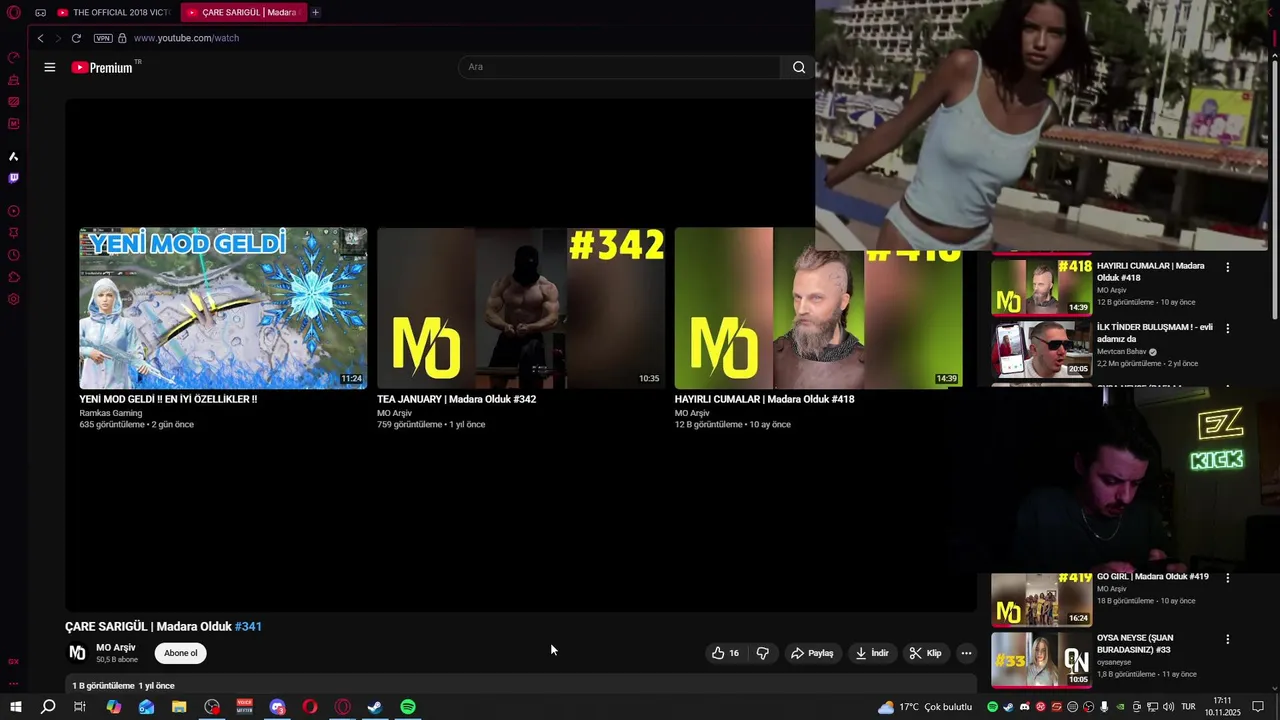
Task: Open options for HAYIRLI CUMALAR #418 sidebar video
Action: pyautogui.click(x=1228, y=267)
